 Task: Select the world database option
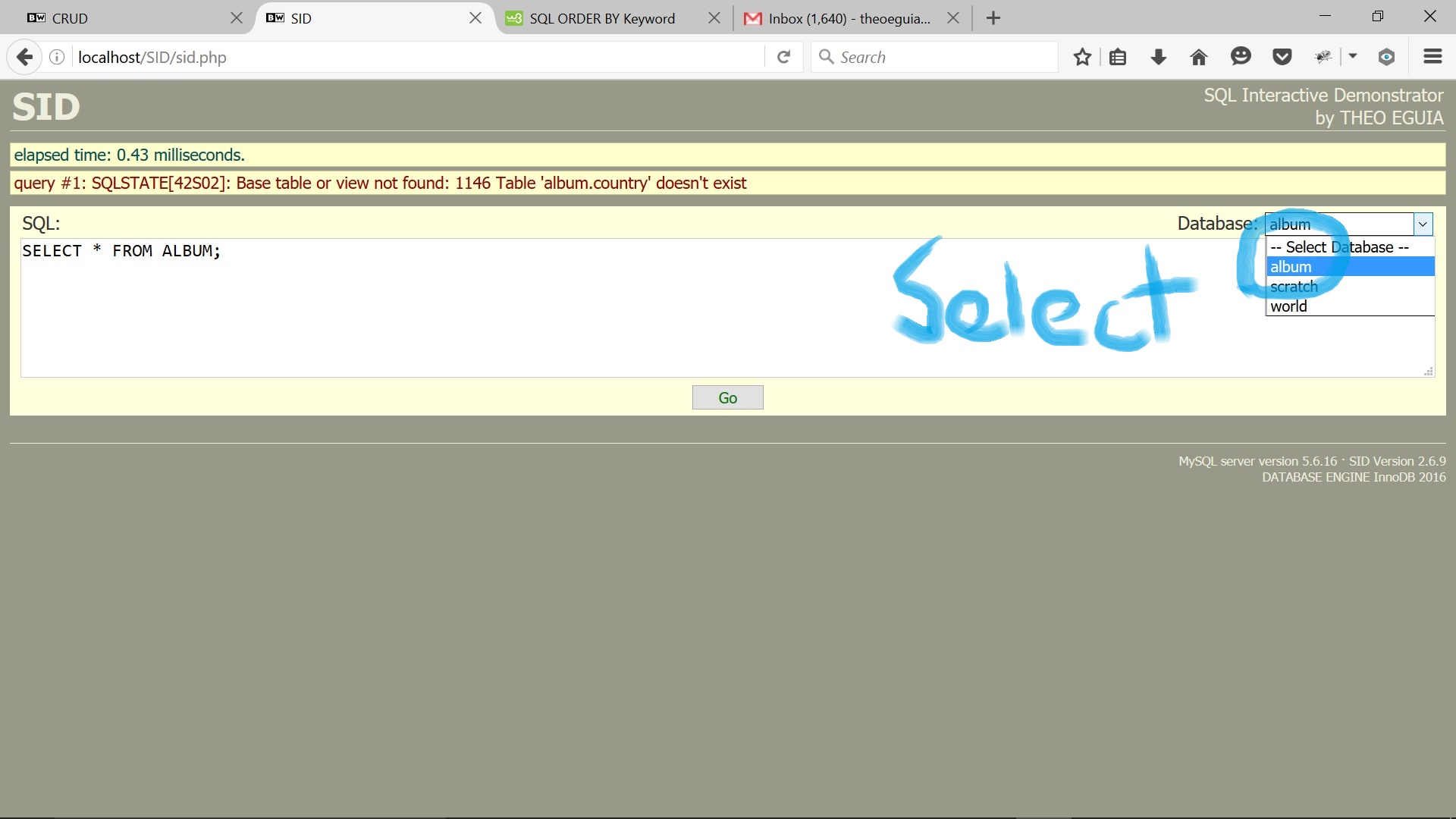[x=1288, y=306]
